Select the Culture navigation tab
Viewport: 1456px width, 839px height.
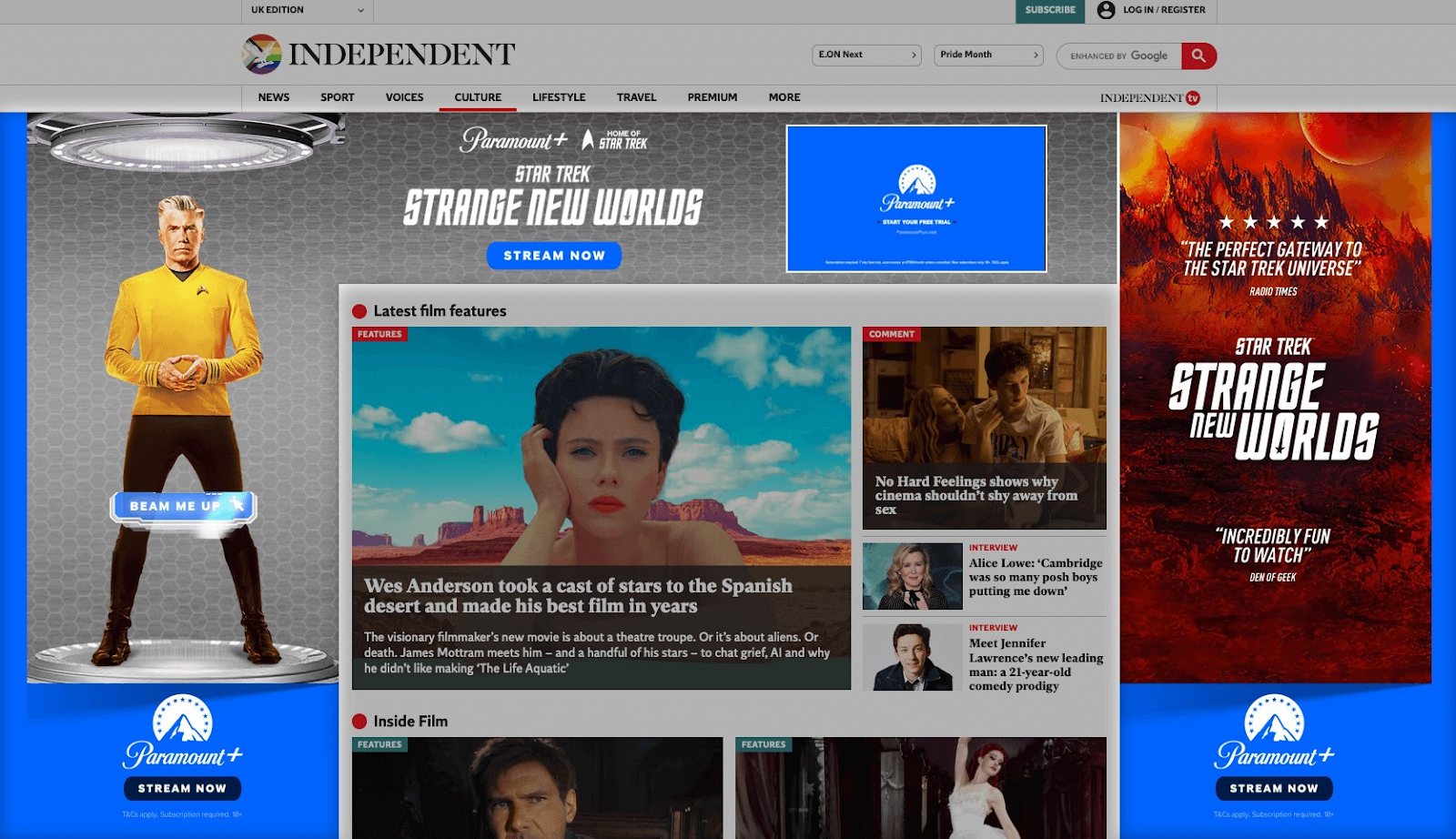(477, 96)
